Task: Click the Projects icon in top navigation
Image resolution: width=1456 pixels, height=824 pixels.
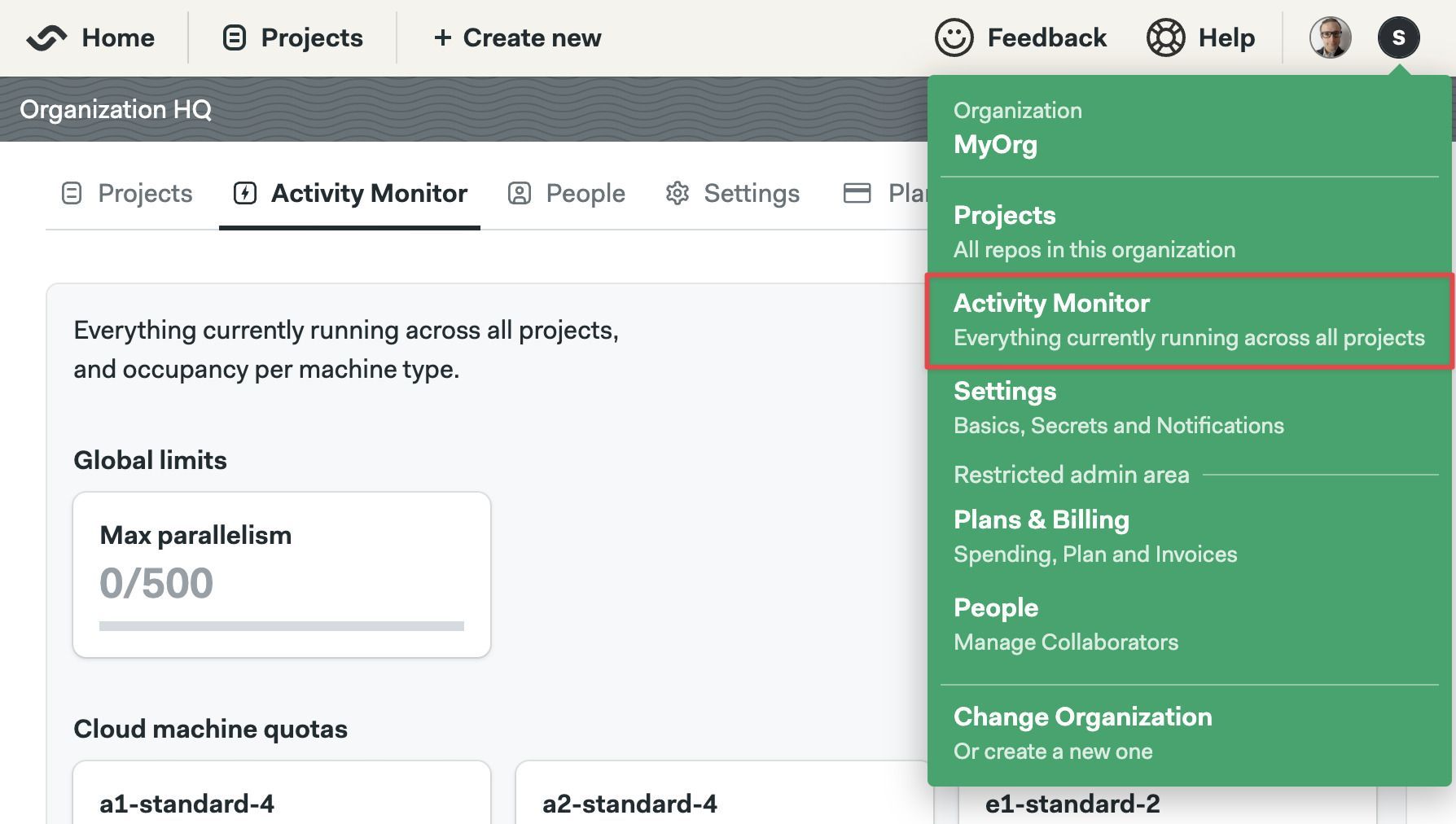Action: point(235,38)
